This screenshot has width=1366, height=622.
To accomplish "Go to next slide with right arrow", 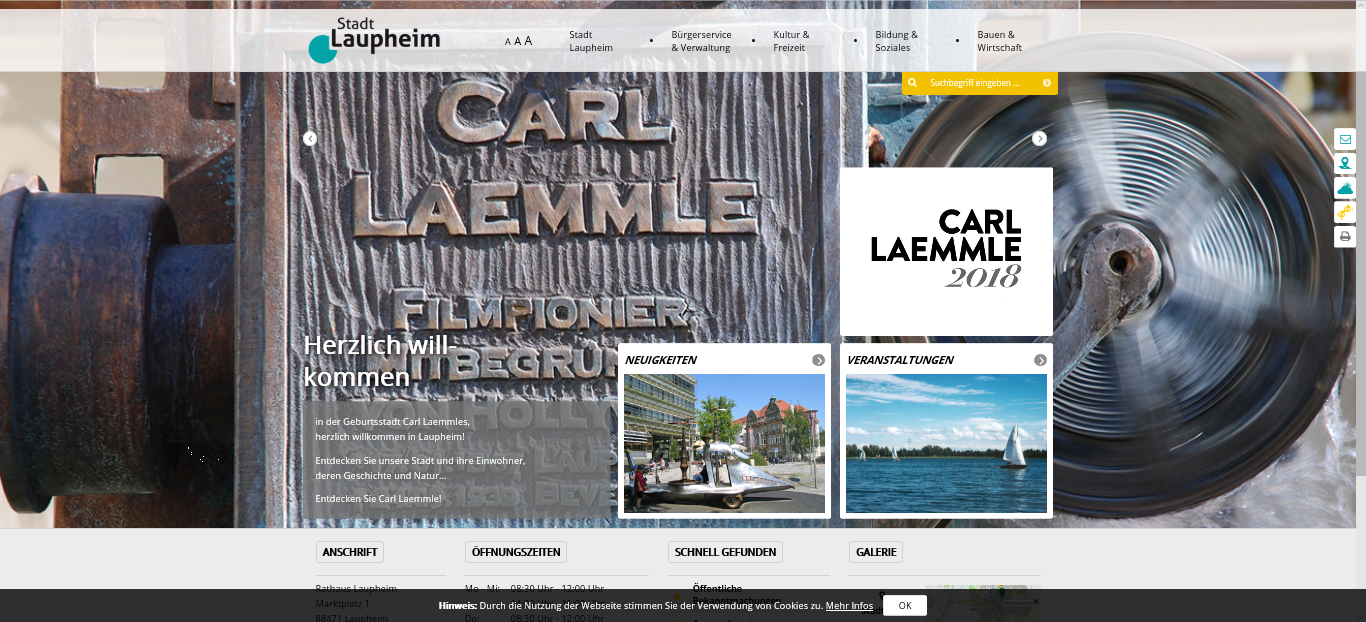I will (x=1040, y=138).
